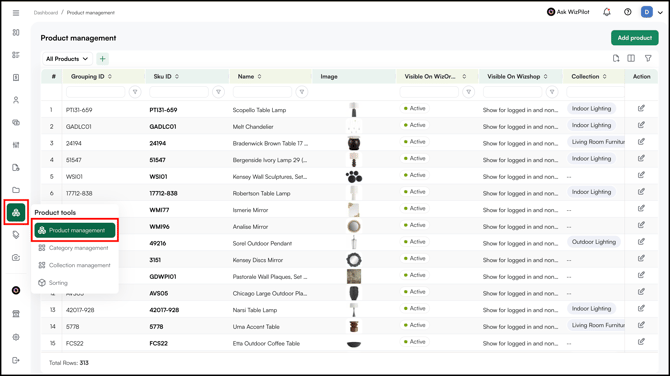Open Category management menu item
Image resolution: width=670 pixels, height=376 pixels.
point(73,248)
